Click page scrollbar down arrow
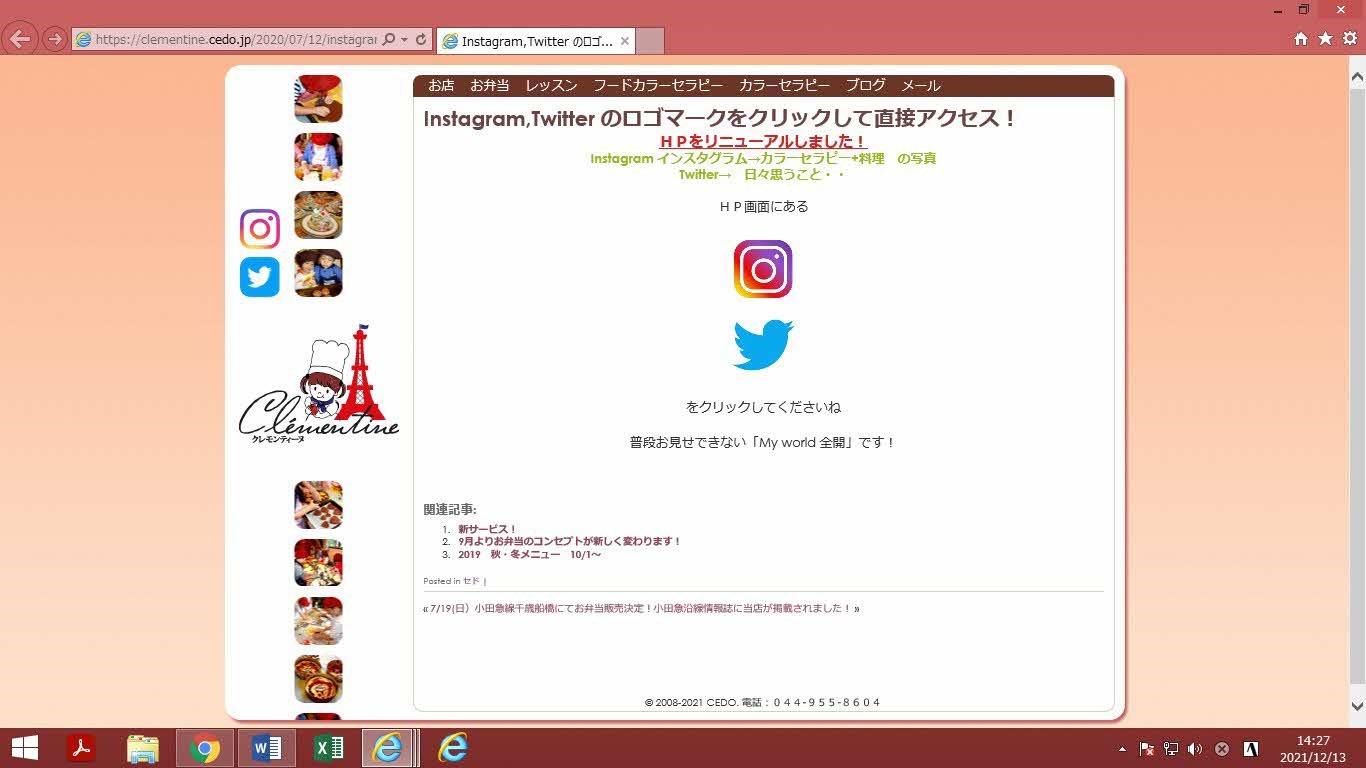This screenshot has width=1366, height=768. (x=1357, y=706)
